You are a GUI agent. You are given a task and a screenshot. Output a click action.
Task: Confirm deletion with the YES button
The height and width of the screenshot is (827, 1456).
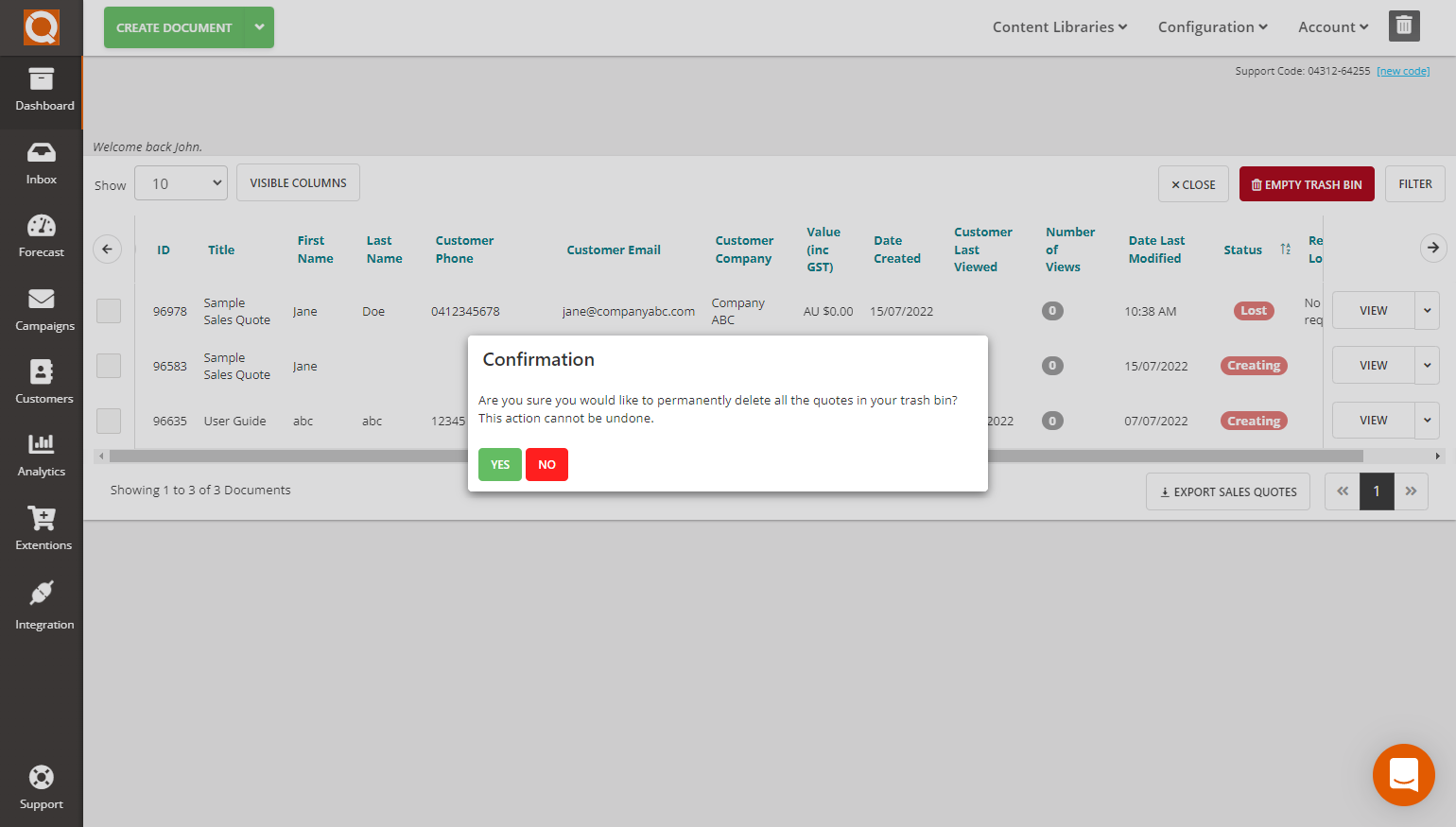499,464
